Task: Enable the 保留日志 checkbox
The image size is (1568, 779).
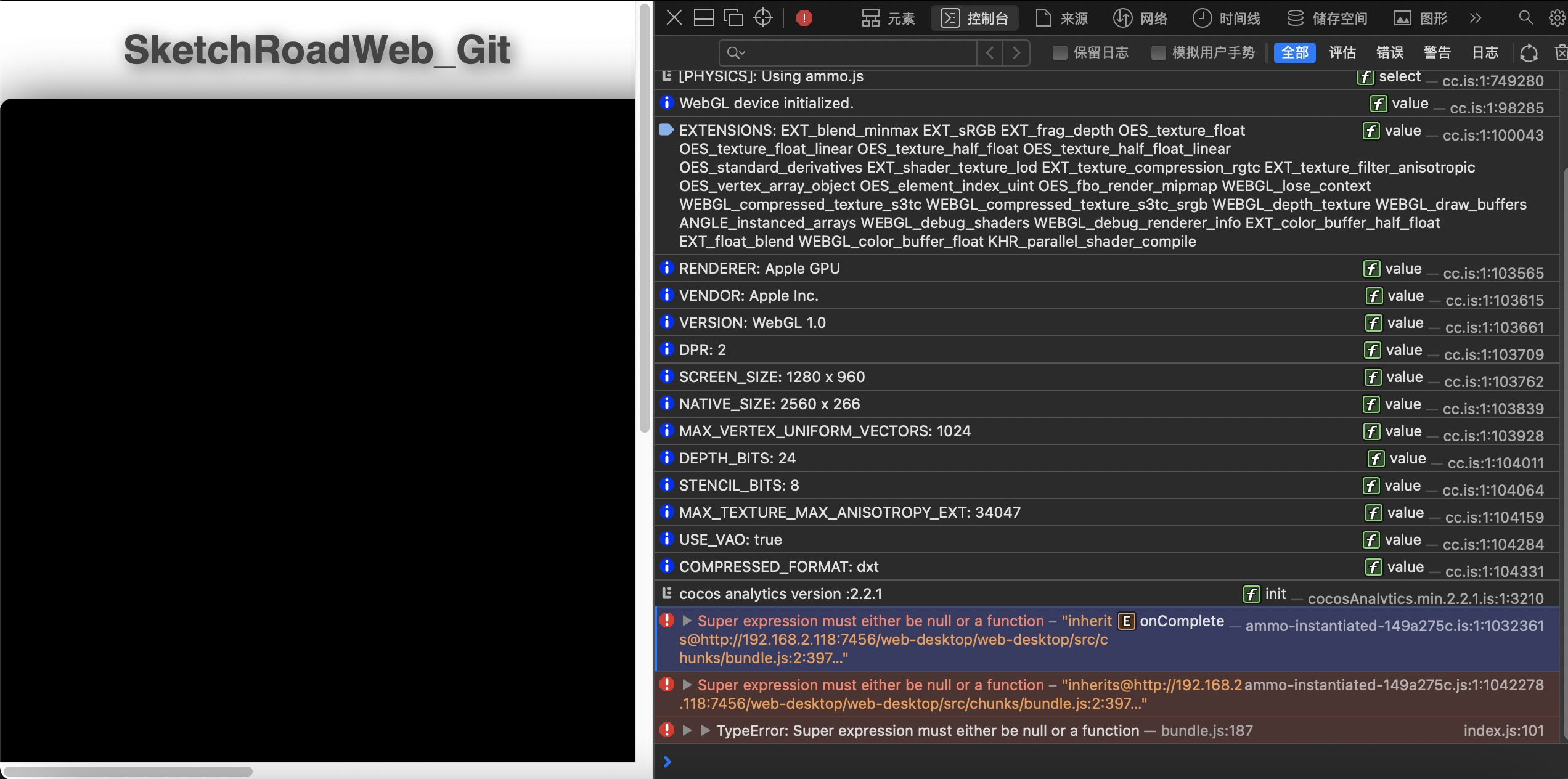Action: tap(1060, 53)
